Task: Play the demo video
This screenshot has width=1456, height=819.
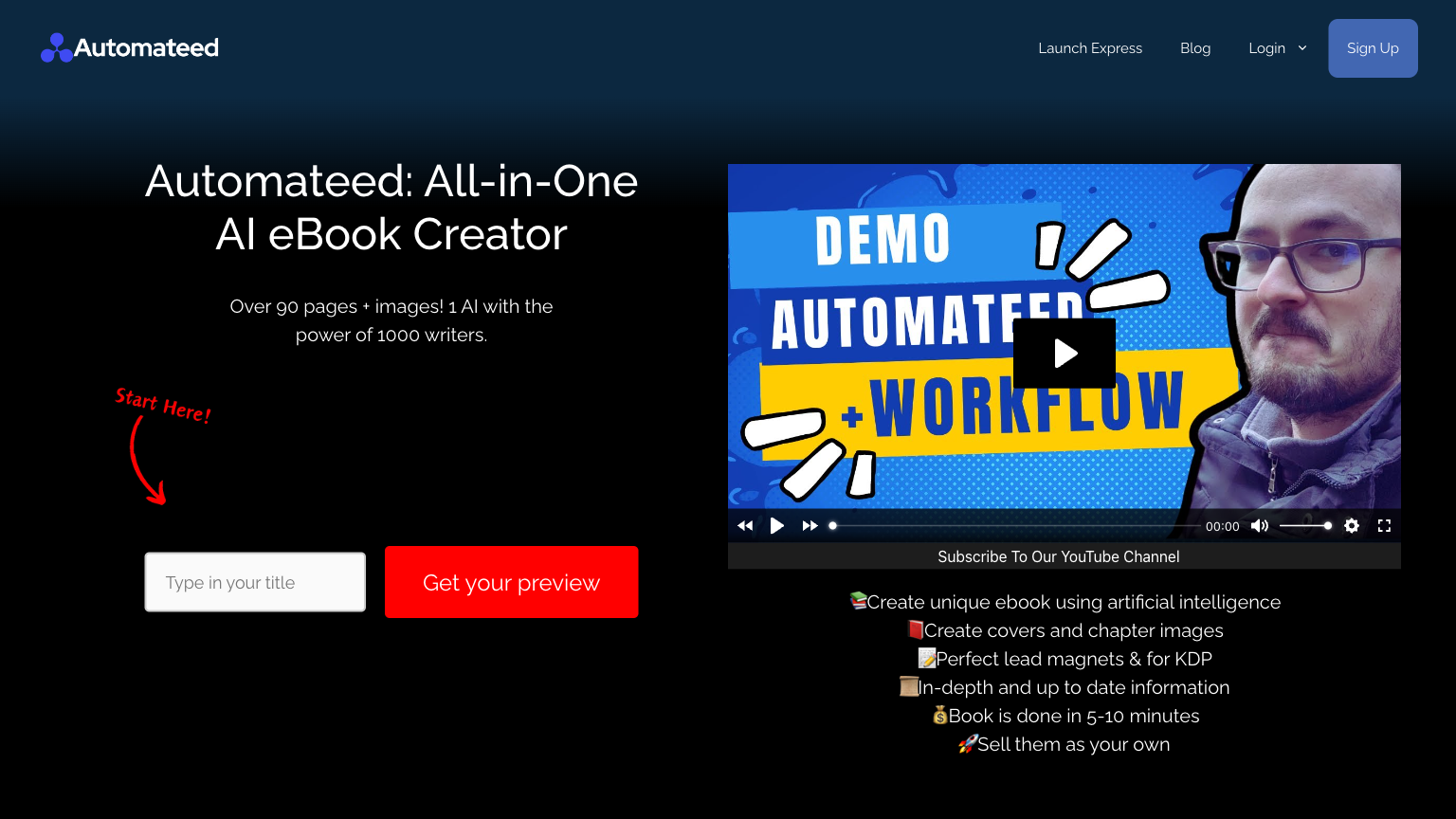Action: click(1065, 353)
